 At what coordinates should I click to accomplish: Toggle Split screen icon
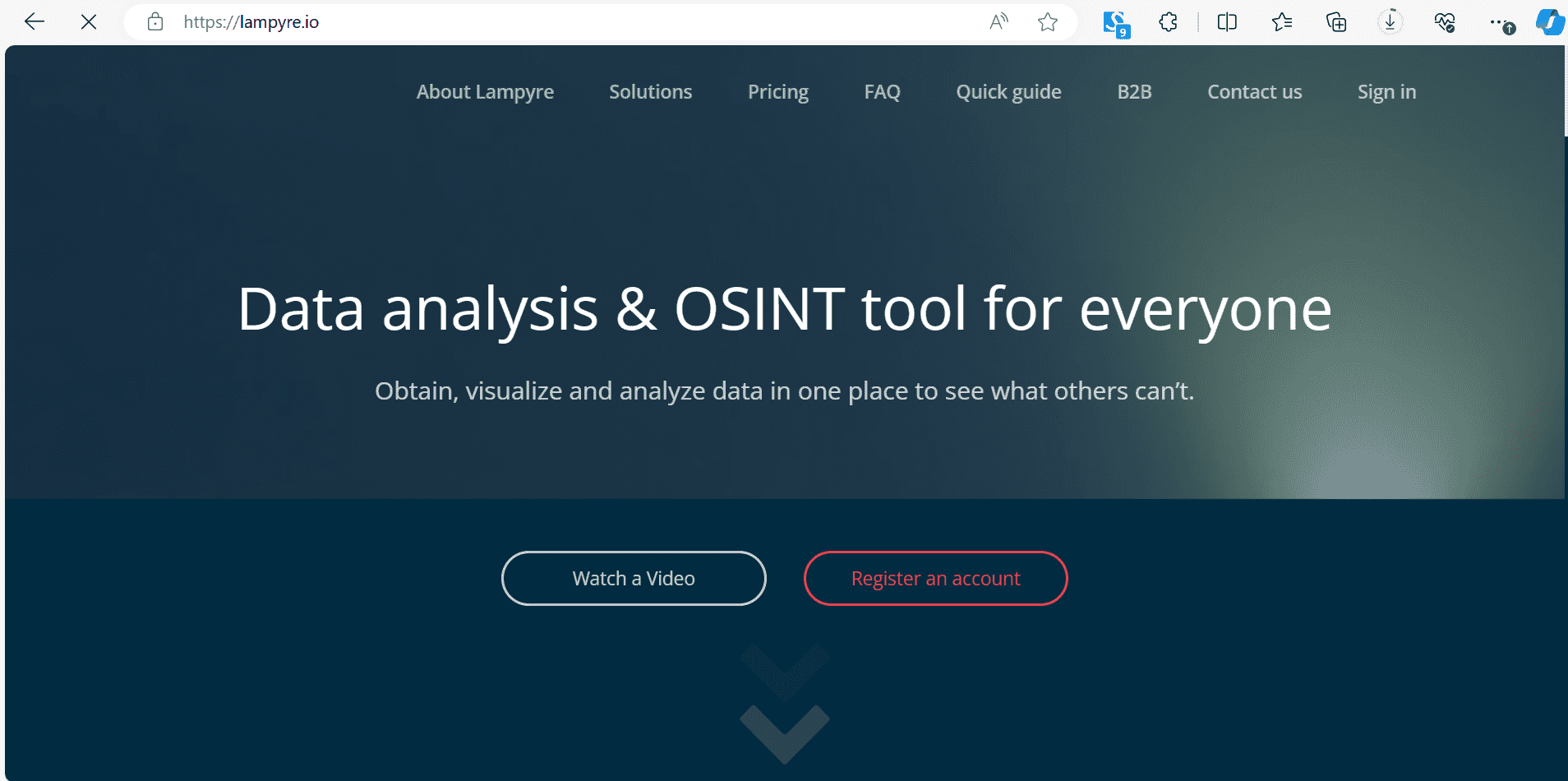pyautogui.click(x=1227, y=22)
